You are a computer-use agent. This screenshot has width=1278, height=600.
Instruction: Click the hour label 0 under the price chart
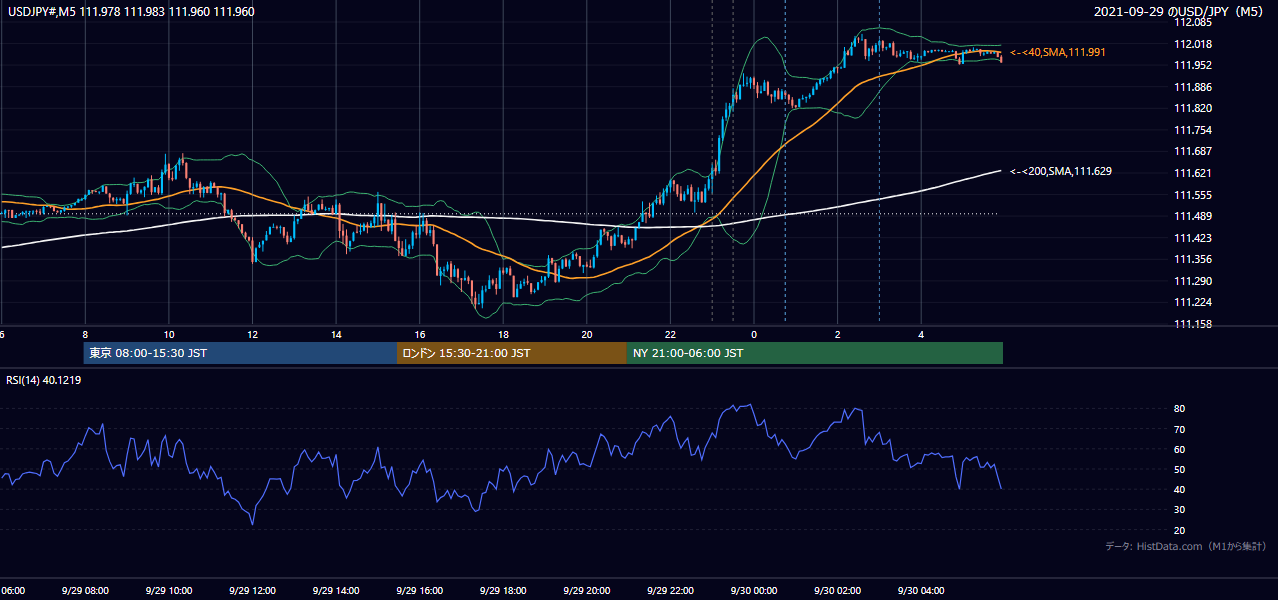coord(754,335)
